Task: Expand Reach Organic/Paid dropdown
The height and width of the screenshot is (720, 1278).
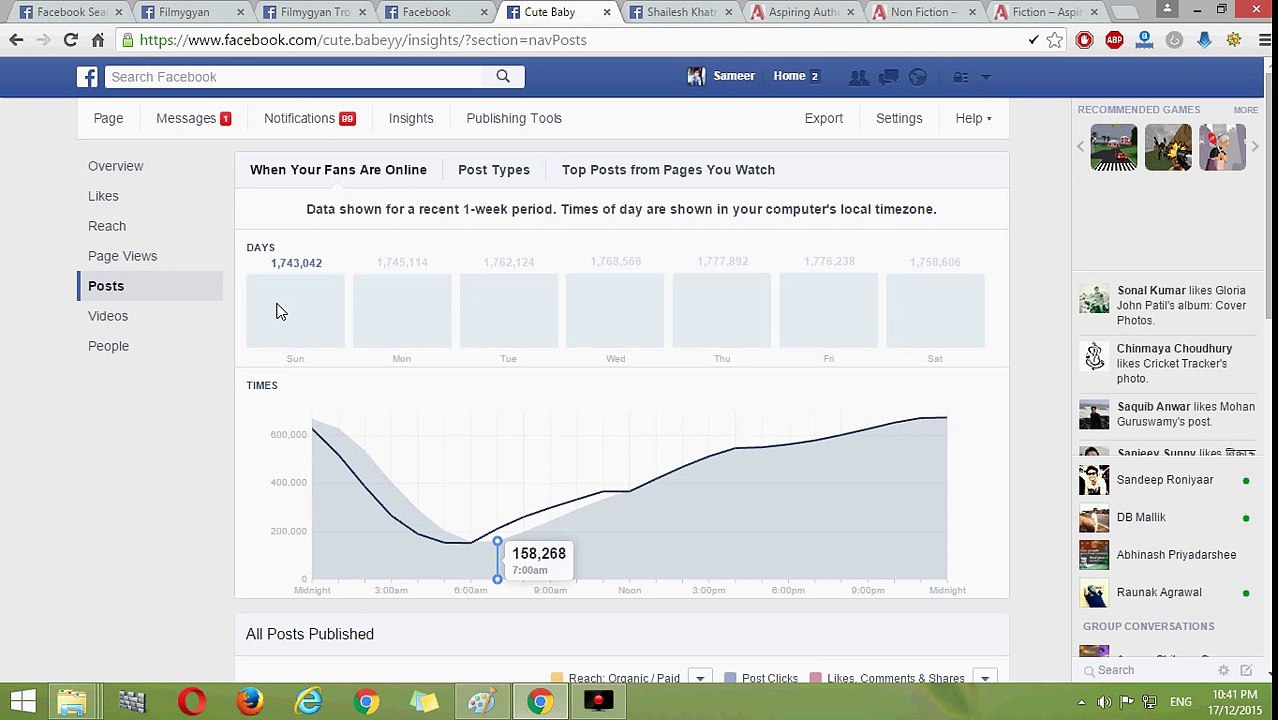Action: pyautogui.click(x=700, y=678)
